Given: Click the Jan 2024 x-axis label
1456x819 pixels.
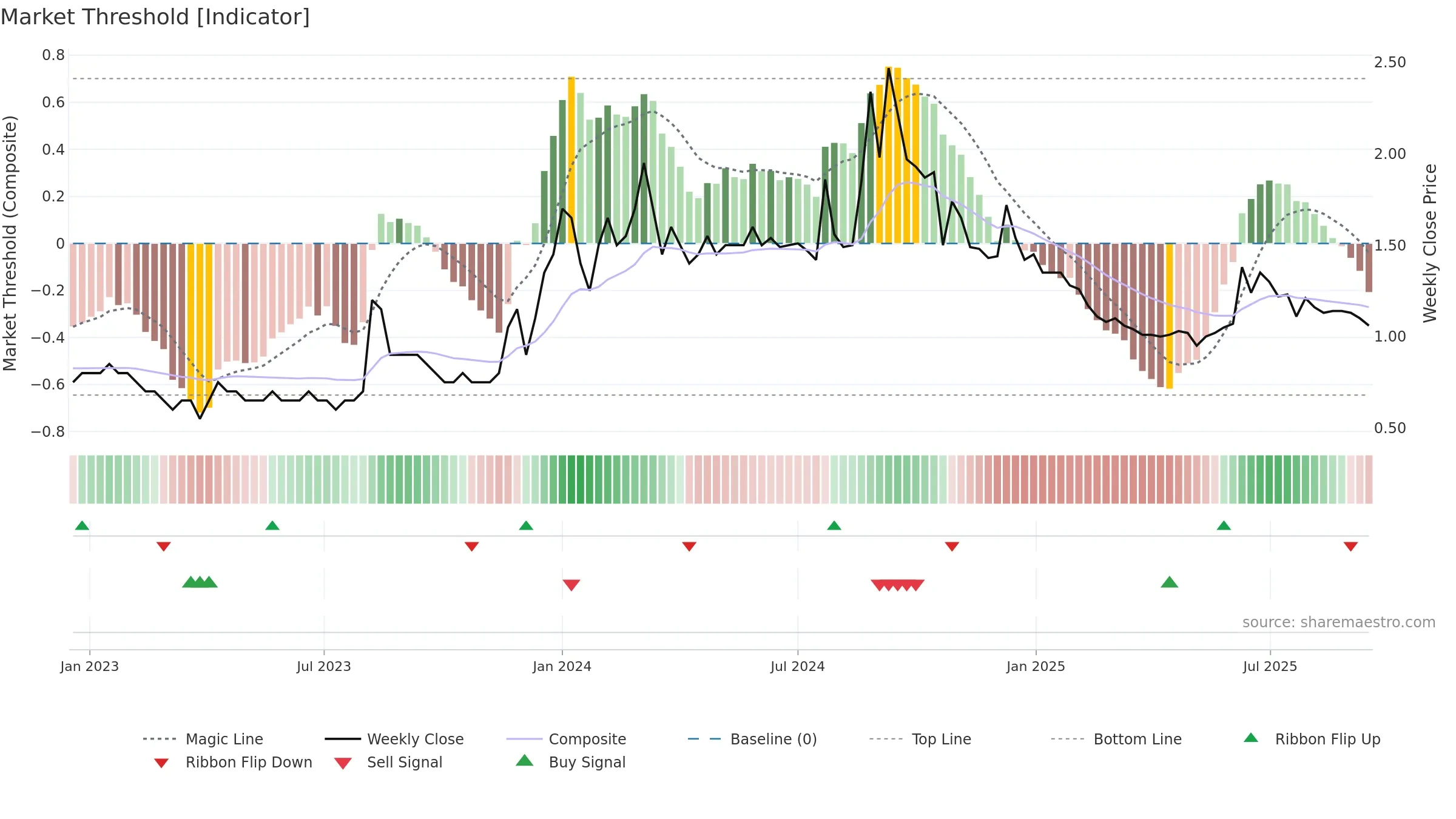Looking at the screenshot, I should tap(562, 667).
